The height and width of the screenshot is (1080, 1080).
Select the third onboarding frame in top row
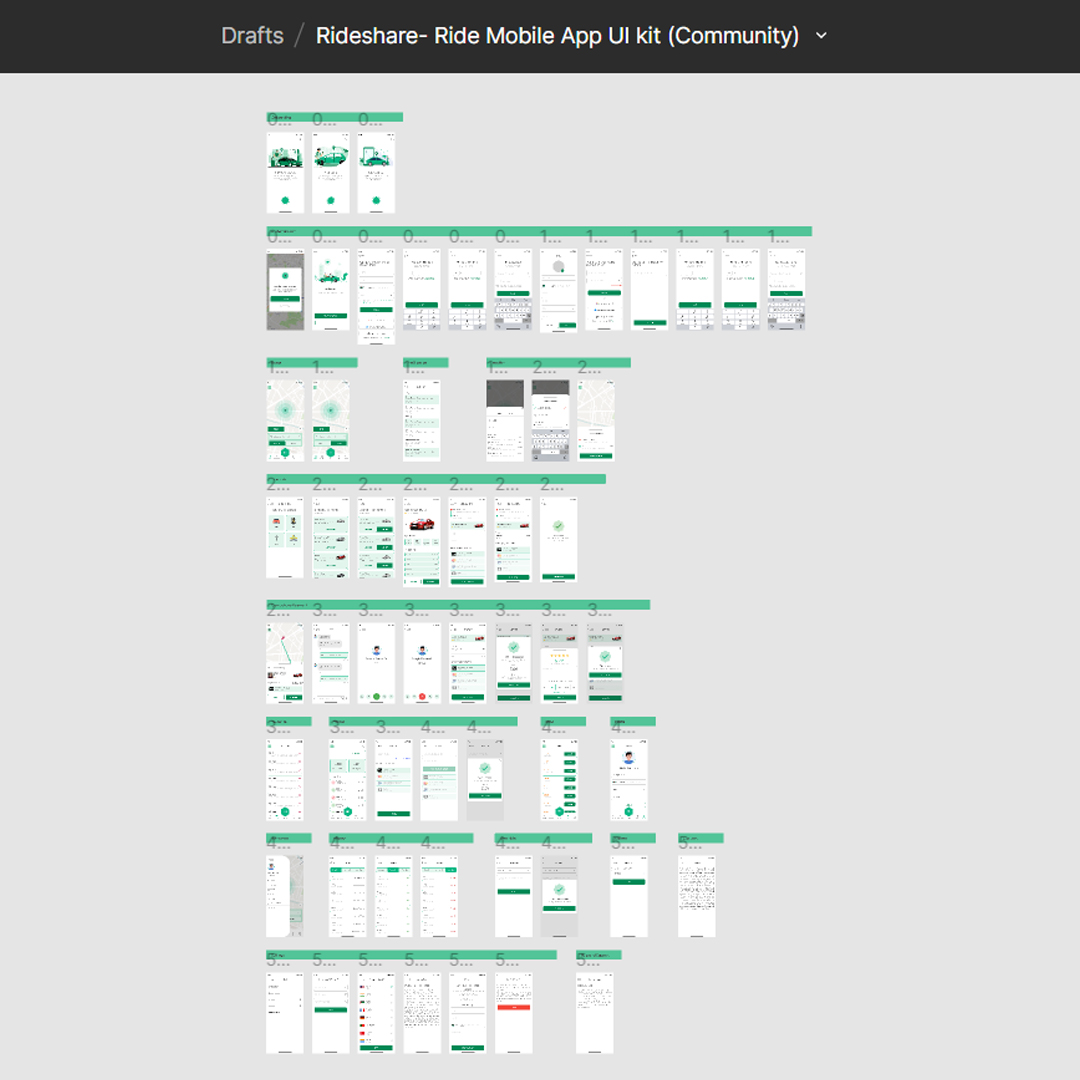pos(376,174)
